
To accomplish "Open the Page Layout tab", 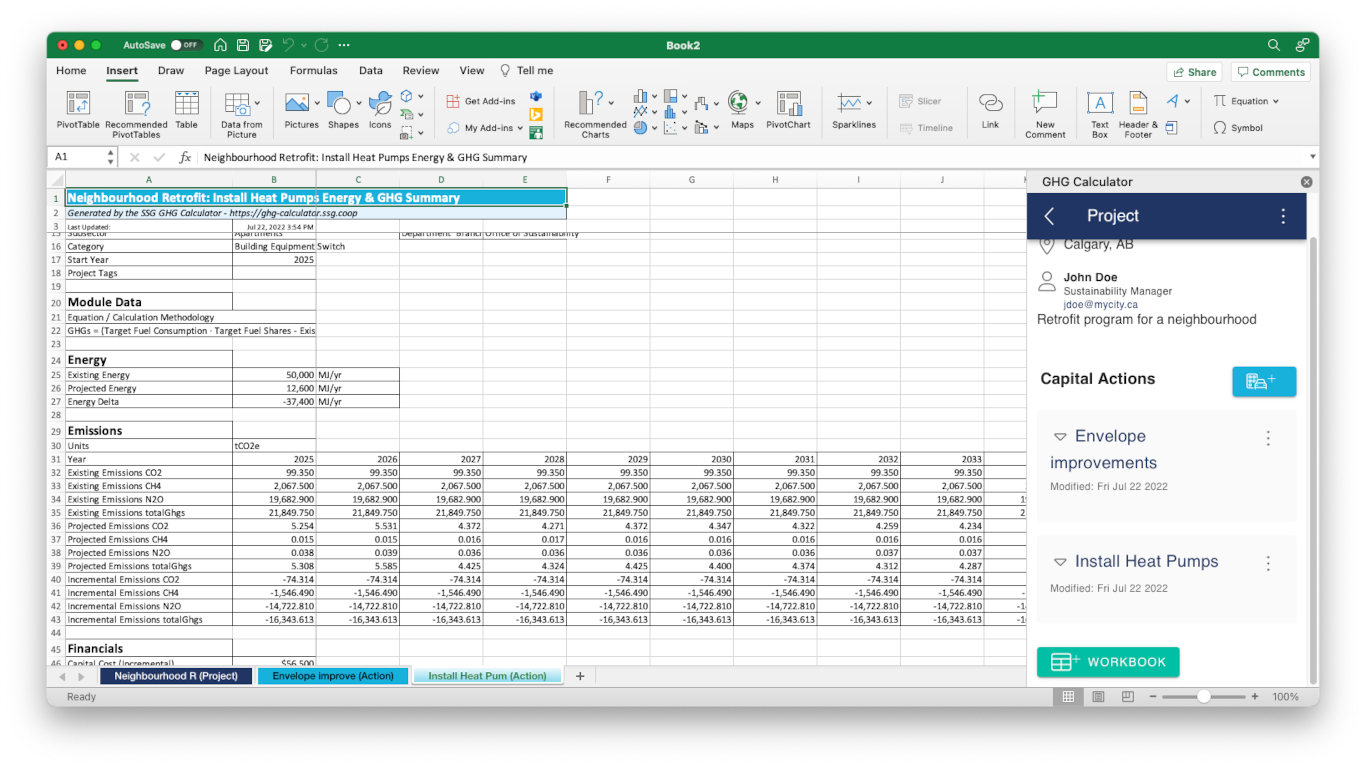I will 237,71.
